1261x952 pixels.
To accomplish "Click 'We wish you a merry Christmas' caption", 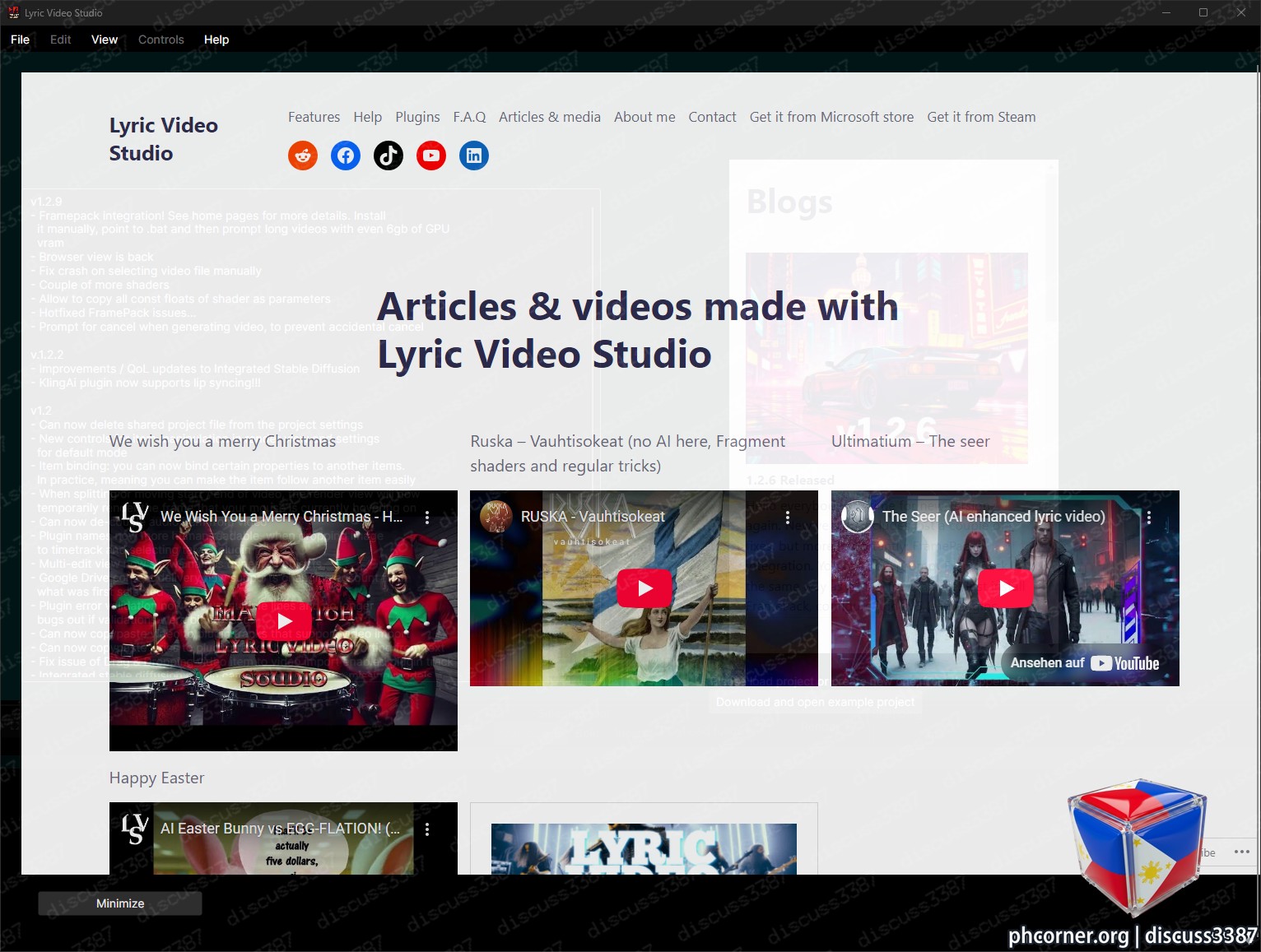I will point(222,441).
